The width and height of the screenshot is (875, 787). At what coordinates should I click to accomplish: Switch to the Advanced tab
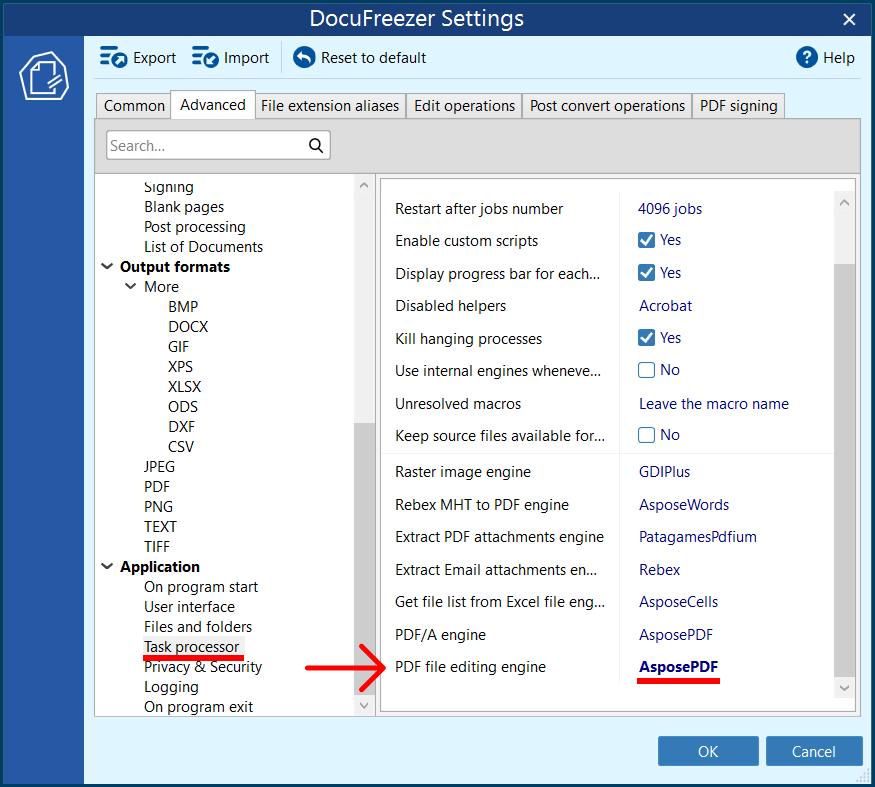coord(213,105)
